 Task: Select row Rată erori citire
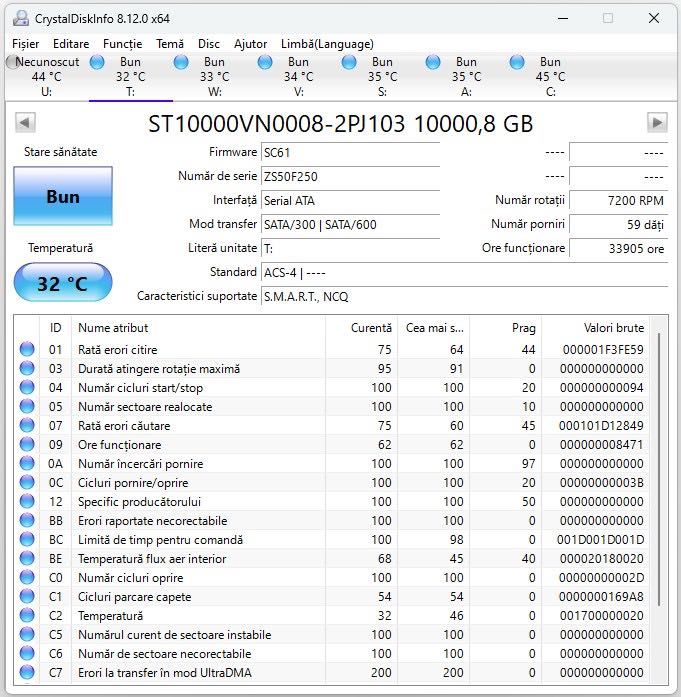pyautogui.click(x=332, y=349)
